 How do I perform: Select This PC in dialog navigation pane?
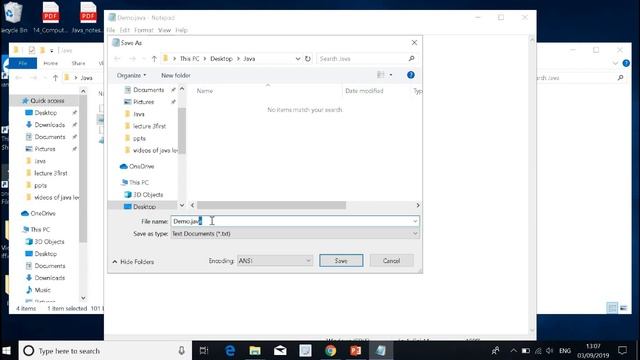[x=138, y=182]
